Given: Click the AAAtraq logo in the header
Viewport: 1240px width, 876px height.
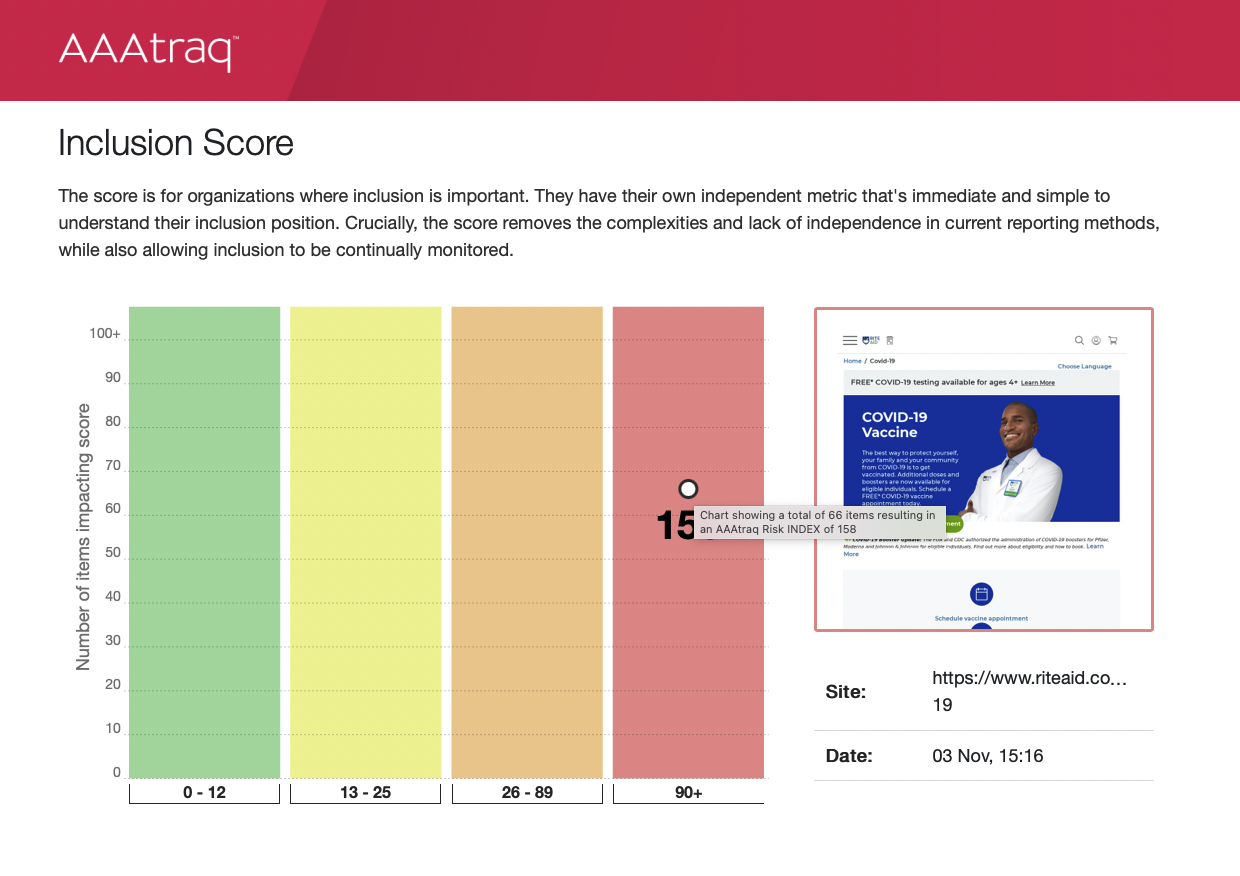Looking at the screenshot, I should pyautogui.click(x=146, y=50).
